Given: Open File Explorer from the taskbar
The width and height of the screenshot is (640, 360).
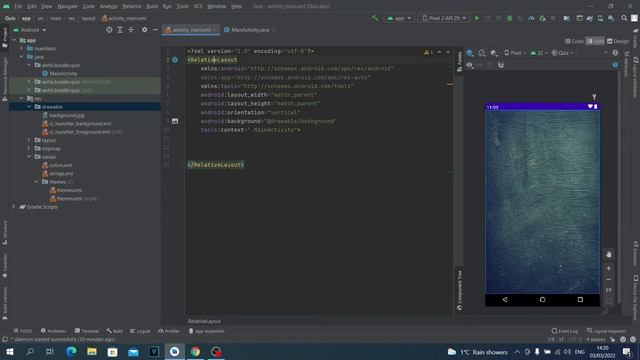Looking at the screenshot, I should 92,351.
